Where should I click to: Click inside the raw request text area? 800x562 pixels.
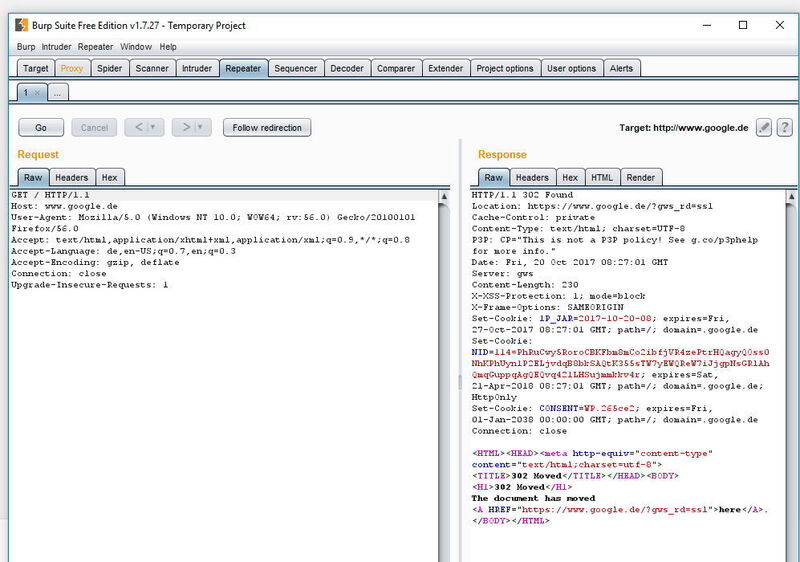220,400
